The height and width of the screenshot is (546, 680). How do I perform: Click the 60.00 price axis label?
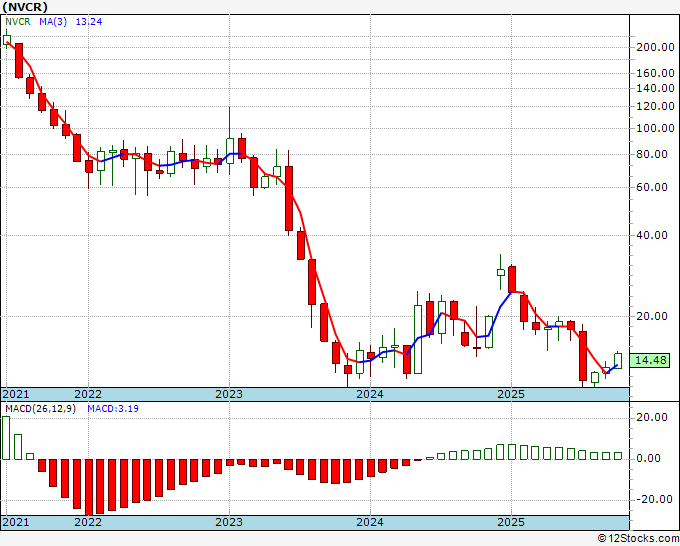pos(652,187)
